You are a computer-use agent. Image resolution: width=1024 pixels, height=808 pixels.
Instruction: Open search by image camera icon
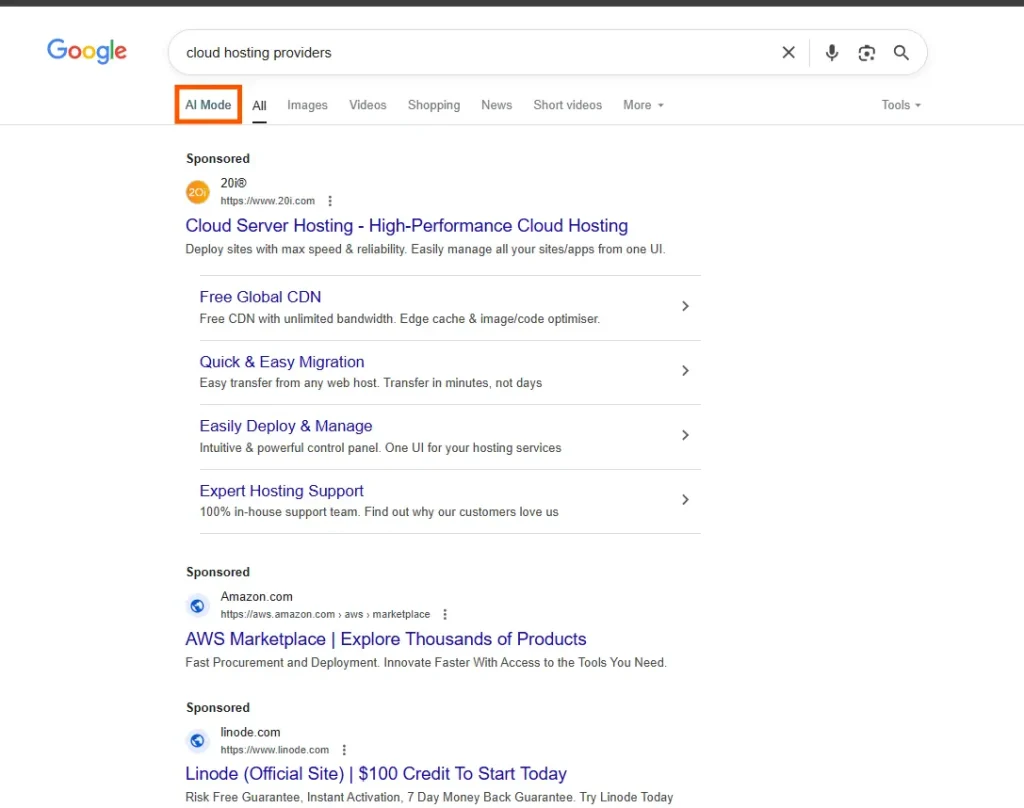[x=867, y=53]
